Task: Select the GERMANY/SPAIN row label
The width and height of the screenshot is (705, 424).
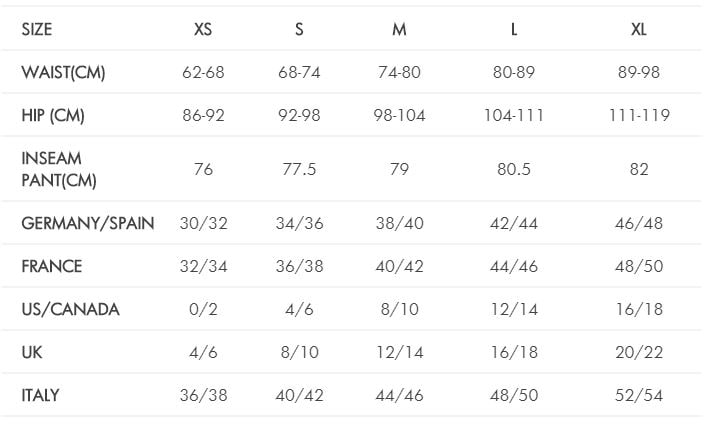Action: [x=88, y=223]
